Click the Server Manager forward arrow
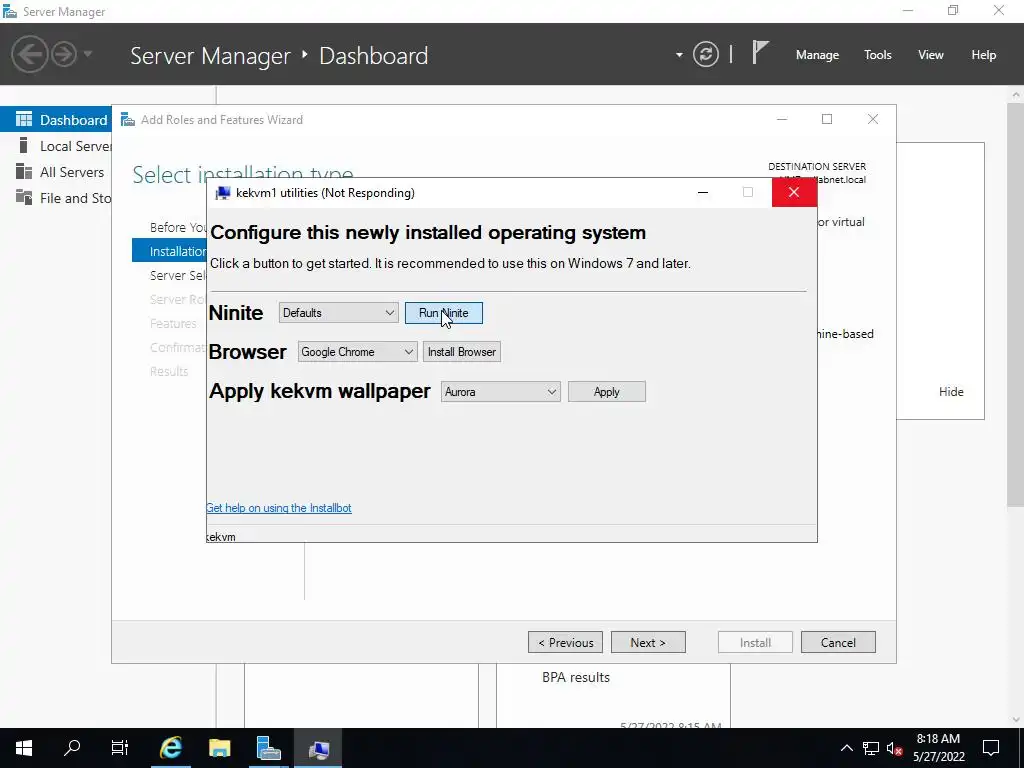Screen dimensions: 1024x768 [64, 54]
